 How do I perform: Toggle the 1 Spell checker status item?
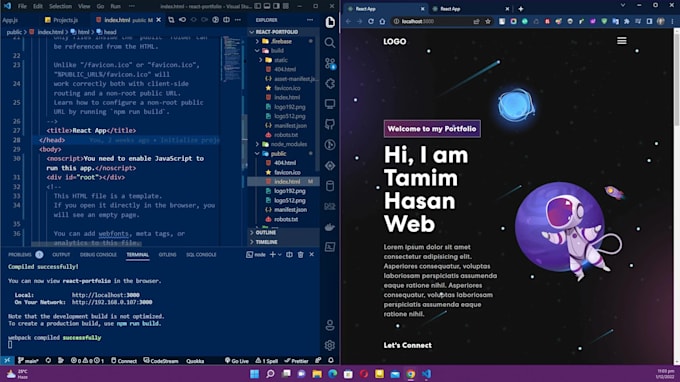coord(267,360)
